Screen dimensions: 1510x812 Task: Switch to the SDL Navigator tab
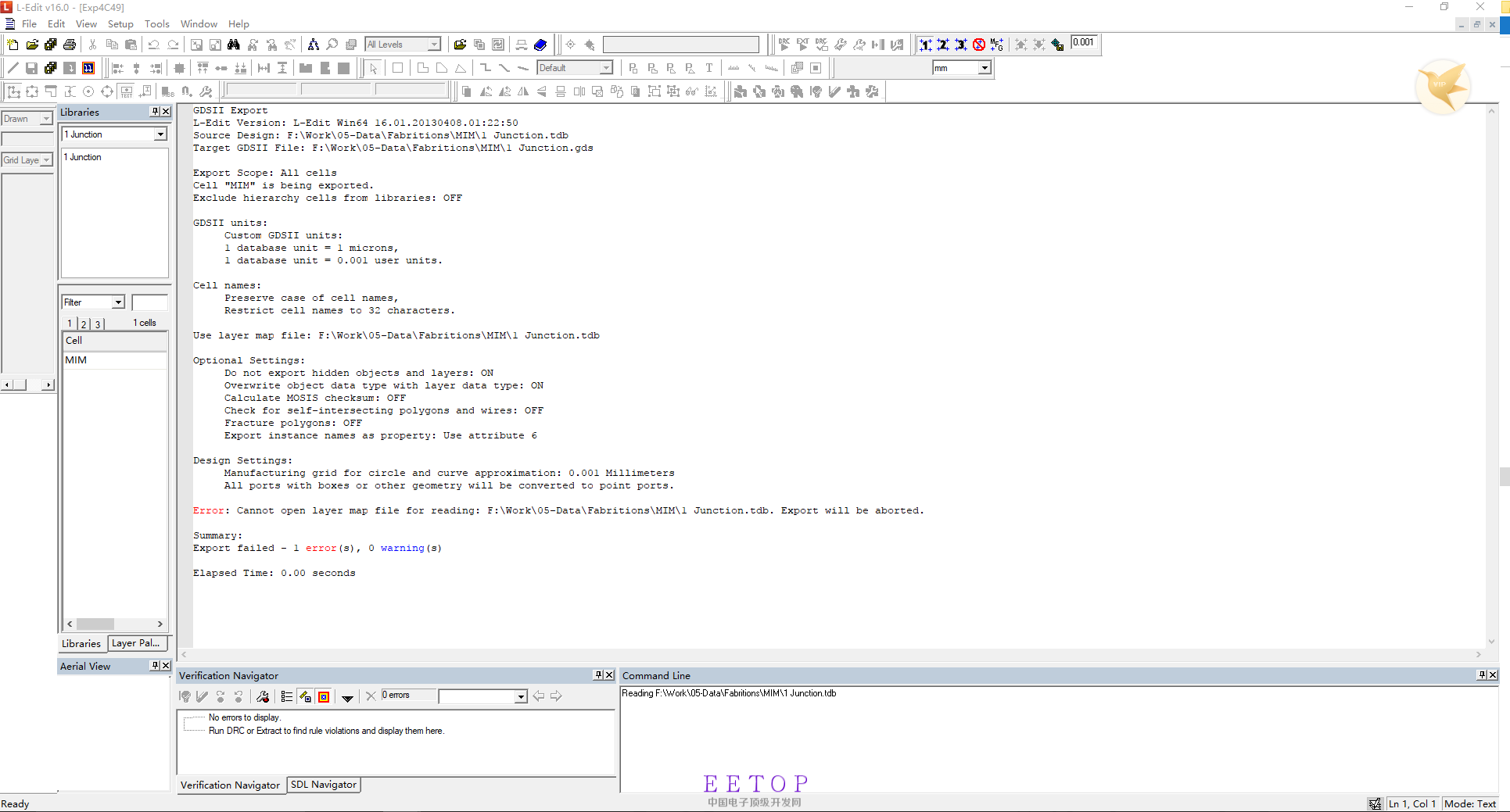[x=324, y=785]
